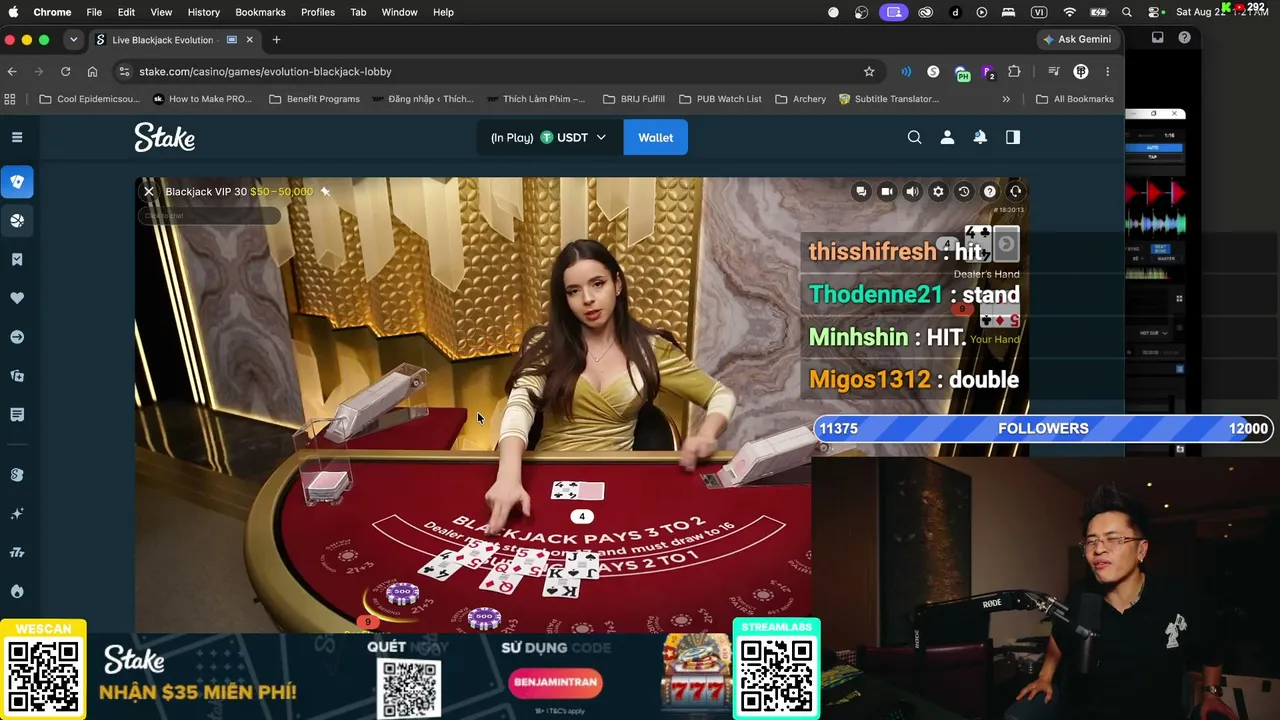This screenshot has height=720, width=1280.
Task: Open the Stake Originals S badge icon
Action: click(17, 475)
